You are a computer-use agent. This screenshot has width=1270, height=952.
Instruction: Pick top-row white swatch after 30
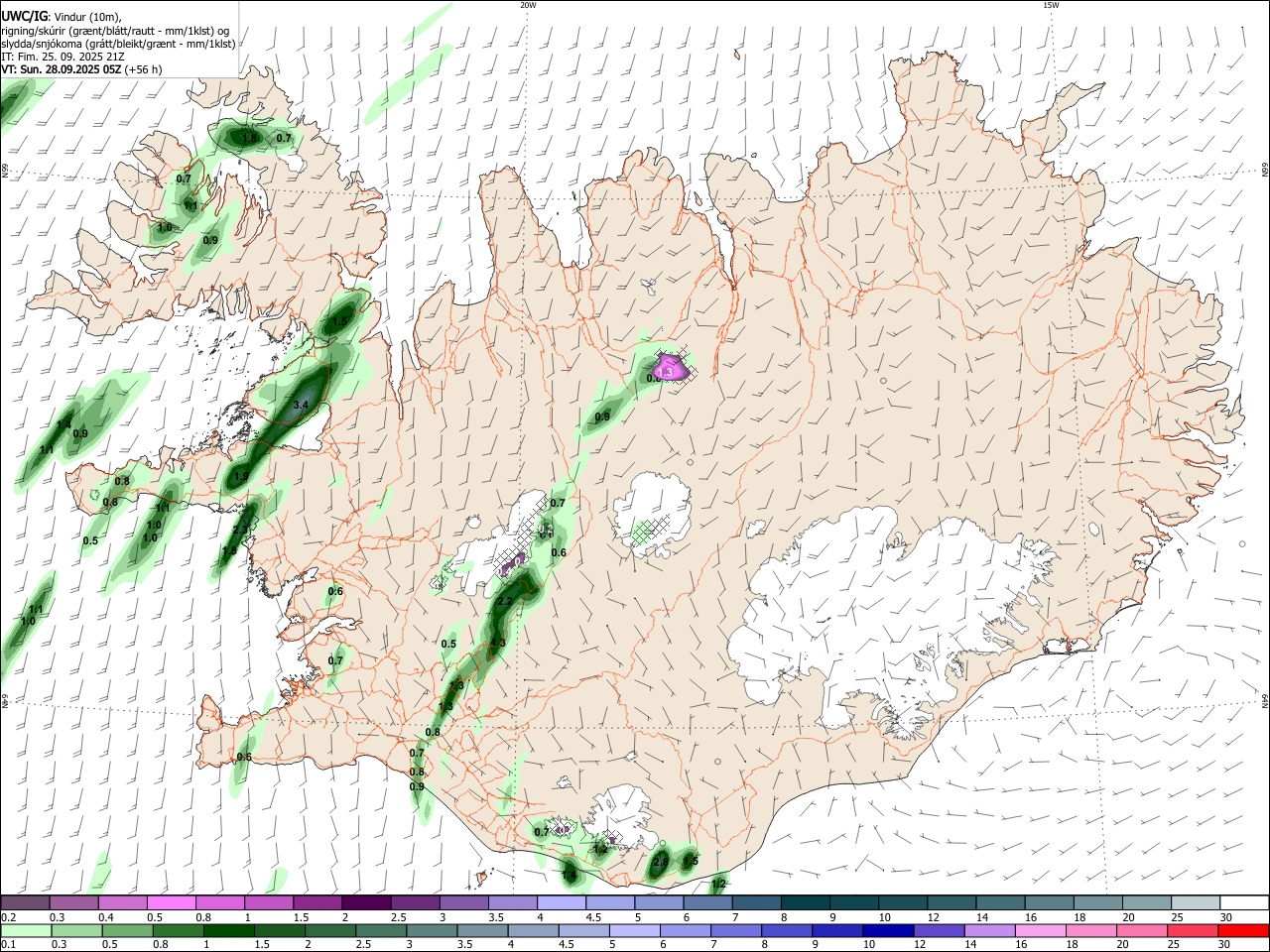tap(1245, 902)
